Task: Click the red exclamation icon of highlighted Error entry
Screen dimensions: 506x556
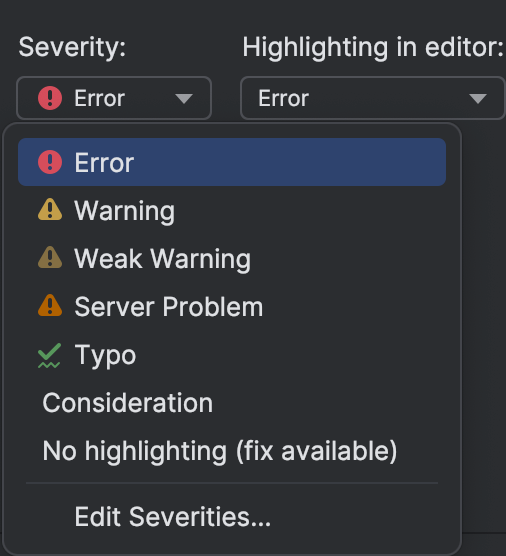Action: click(x=50, y=162)
